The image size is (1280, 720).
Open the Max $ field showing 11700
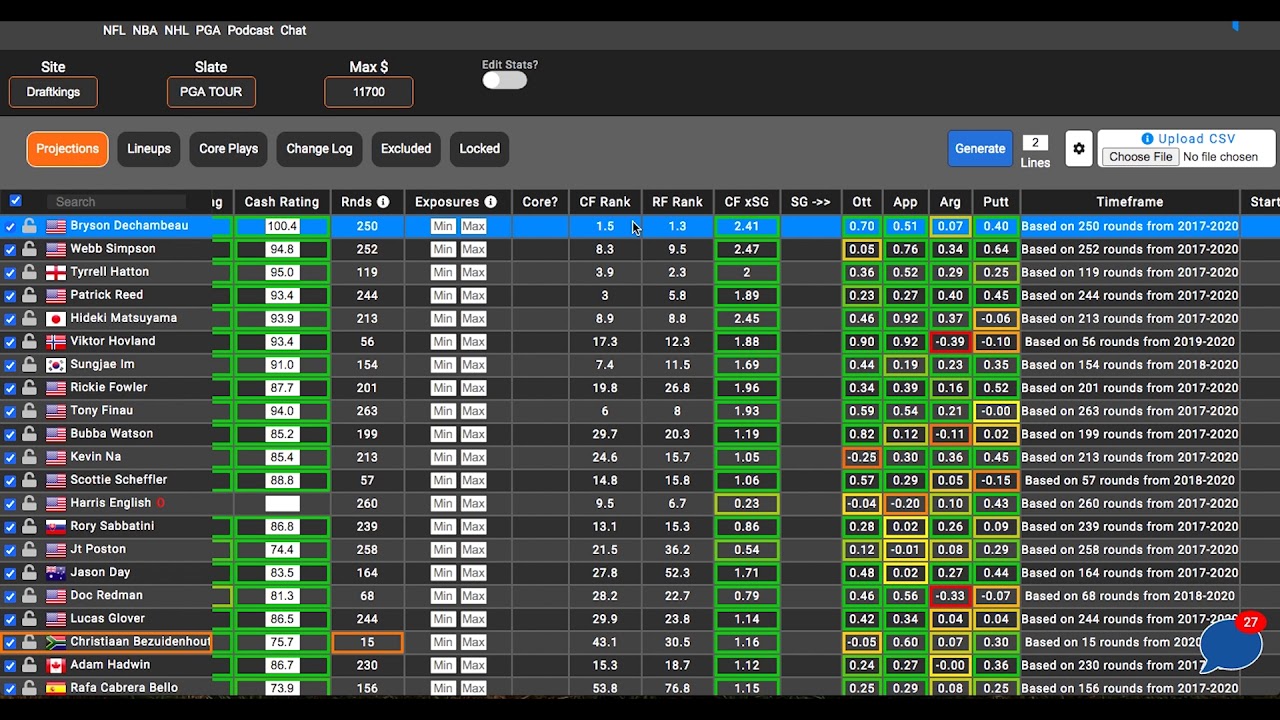point(369,92)
